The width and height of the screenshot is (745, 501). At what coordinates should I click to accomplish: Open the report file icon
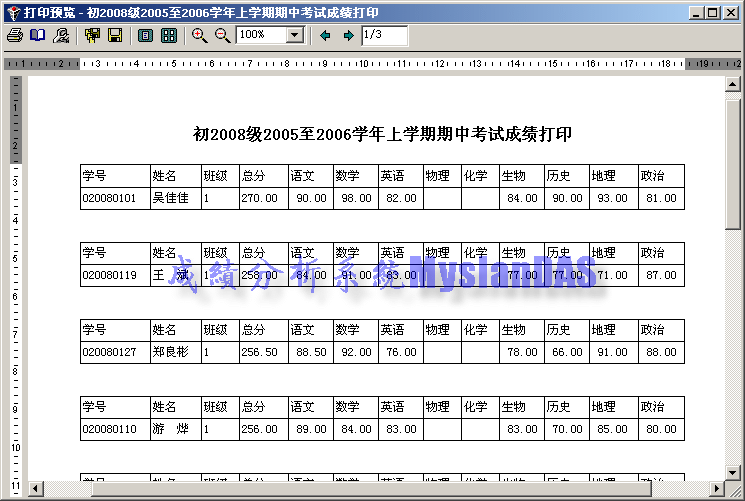(92, 35)
